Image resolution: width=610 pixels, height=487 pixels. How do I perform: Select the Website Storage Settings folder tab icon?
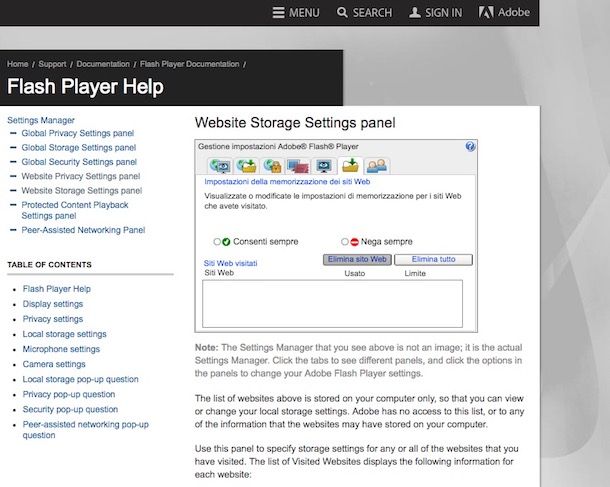[350, 166]
